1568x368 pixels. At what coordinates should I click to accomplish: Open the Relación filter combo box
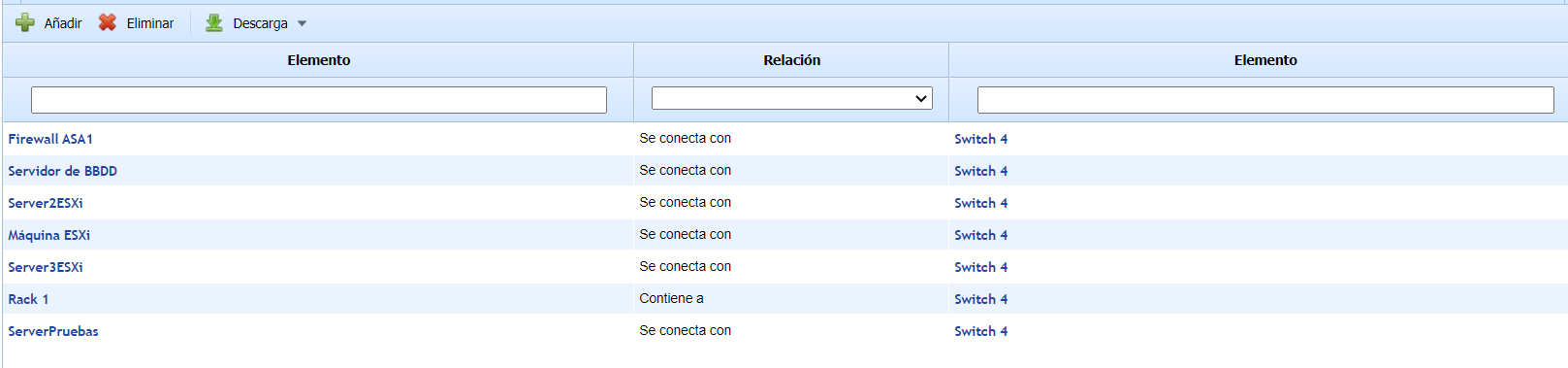click(x=792, y=98)
